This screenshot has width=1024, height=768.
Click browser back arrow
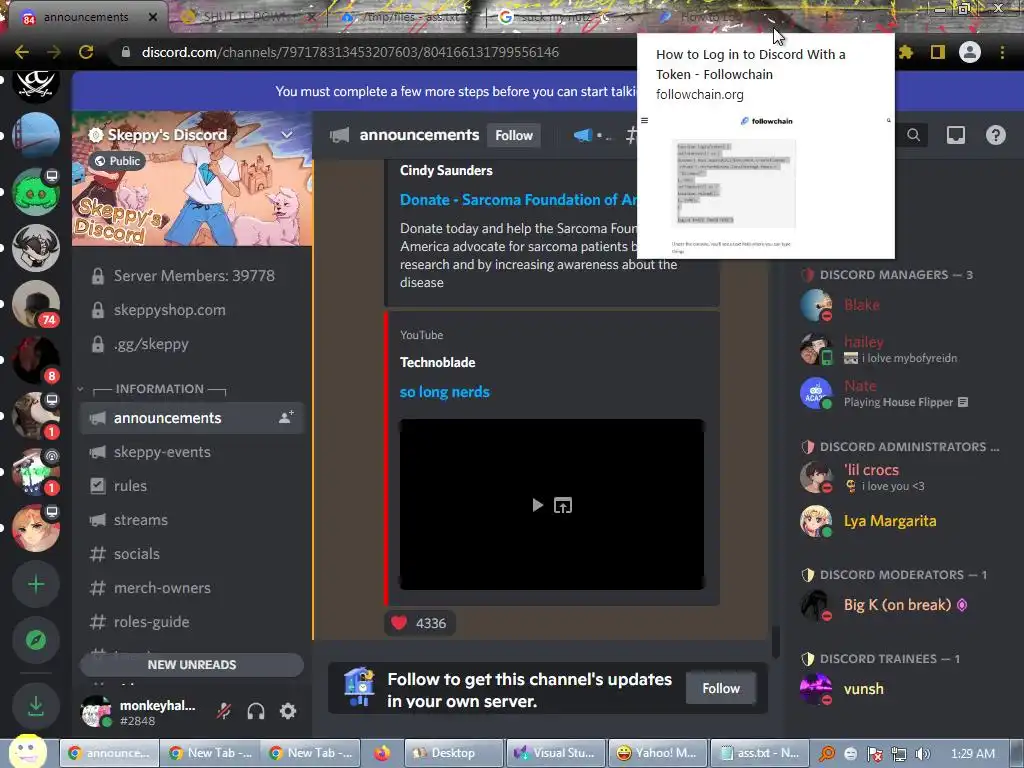pyautogui.click(x=22, y=52)
